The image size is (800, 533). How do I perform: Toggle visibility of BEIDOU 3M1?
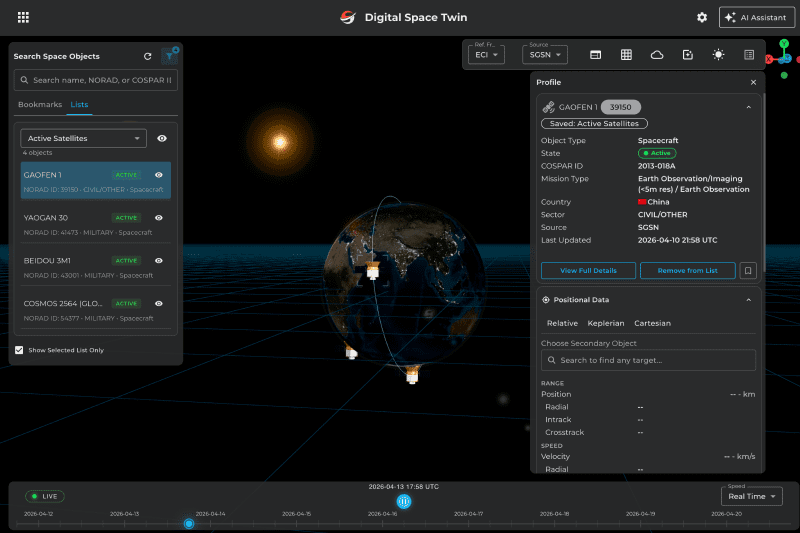[x=159, y=261]
